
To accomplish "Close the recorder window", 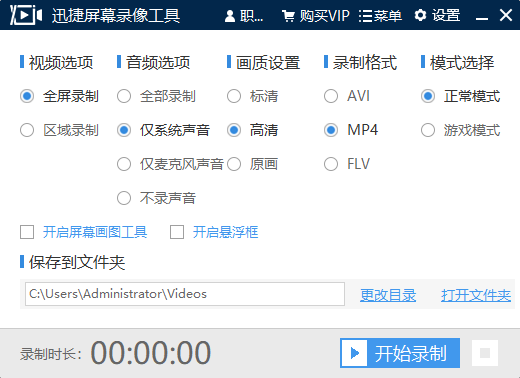I will 506,15.
